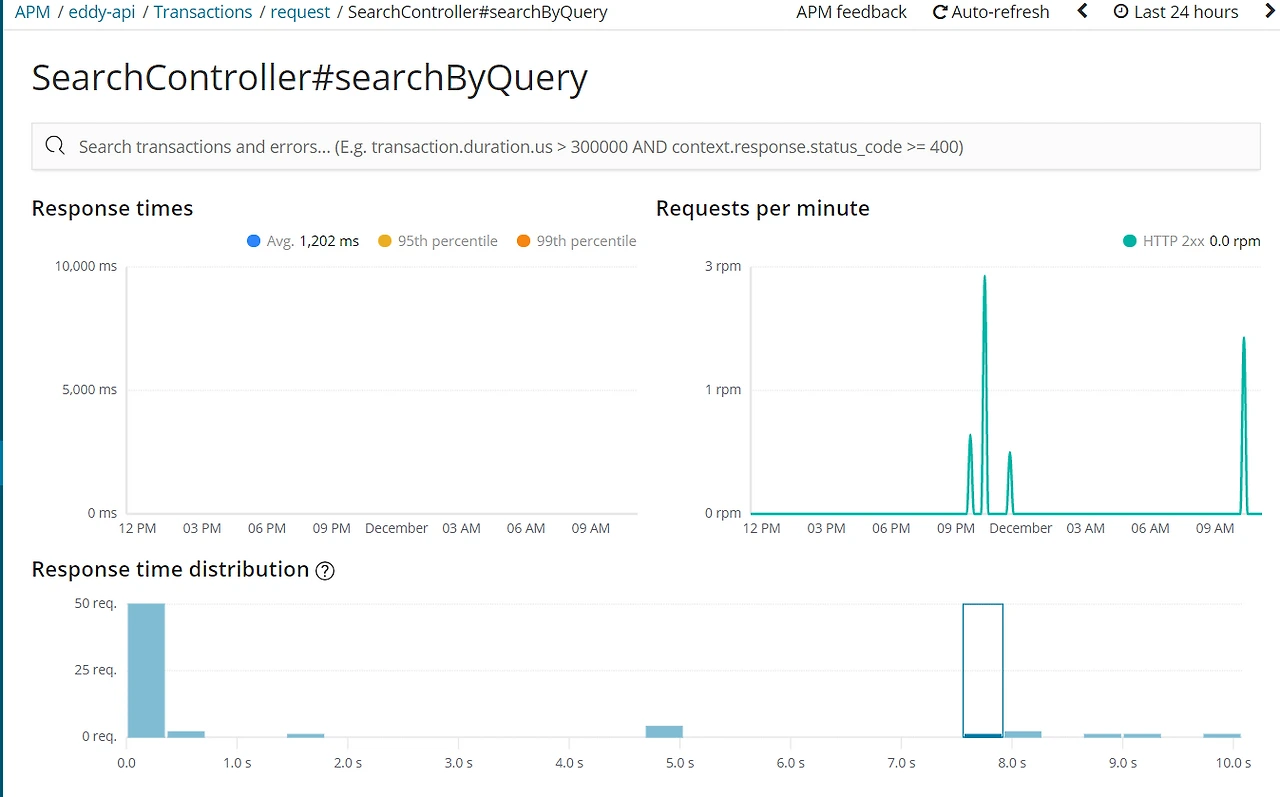The height and width of the screenshot is (797, 1280).
Task: Click the tallest spike in Requests per minute
Action: coord(985,394)
